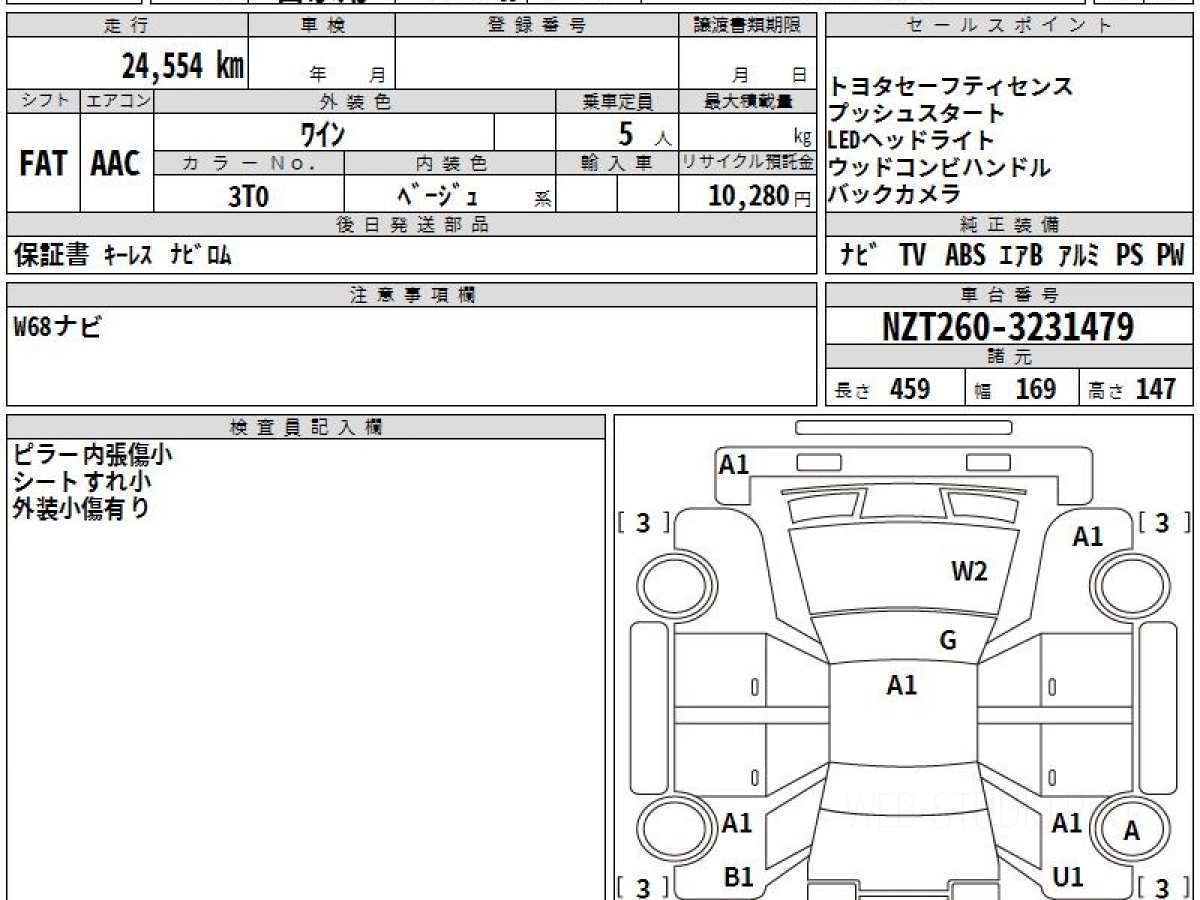This screenshot has height=900, width=1200.
Task: Click the 最大積載量 header
Action: pos(748,100)
